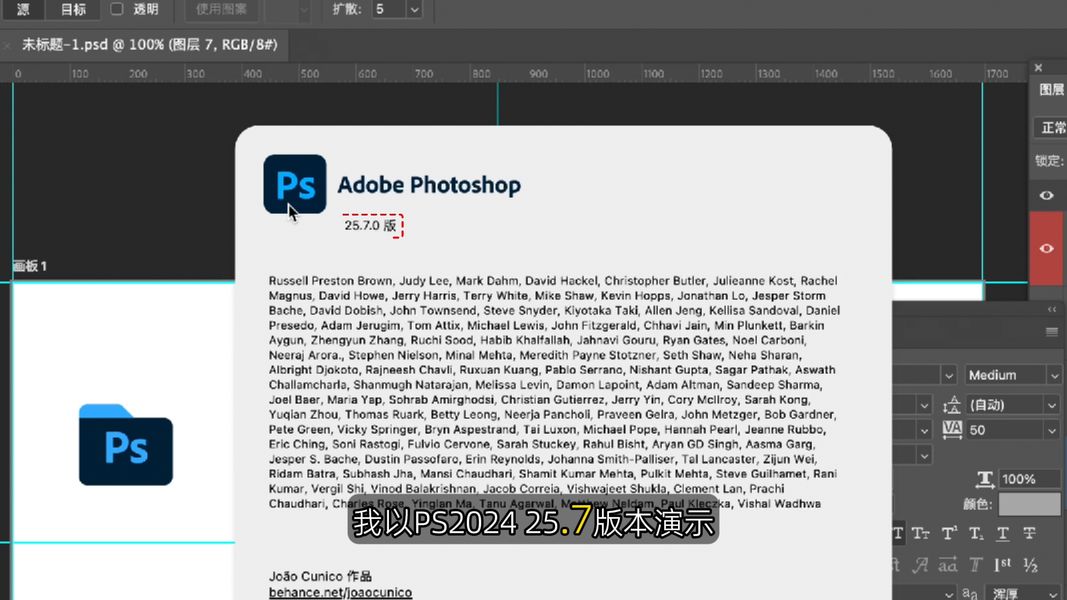Select the 目标 patch mode

(x=73, y=9)
